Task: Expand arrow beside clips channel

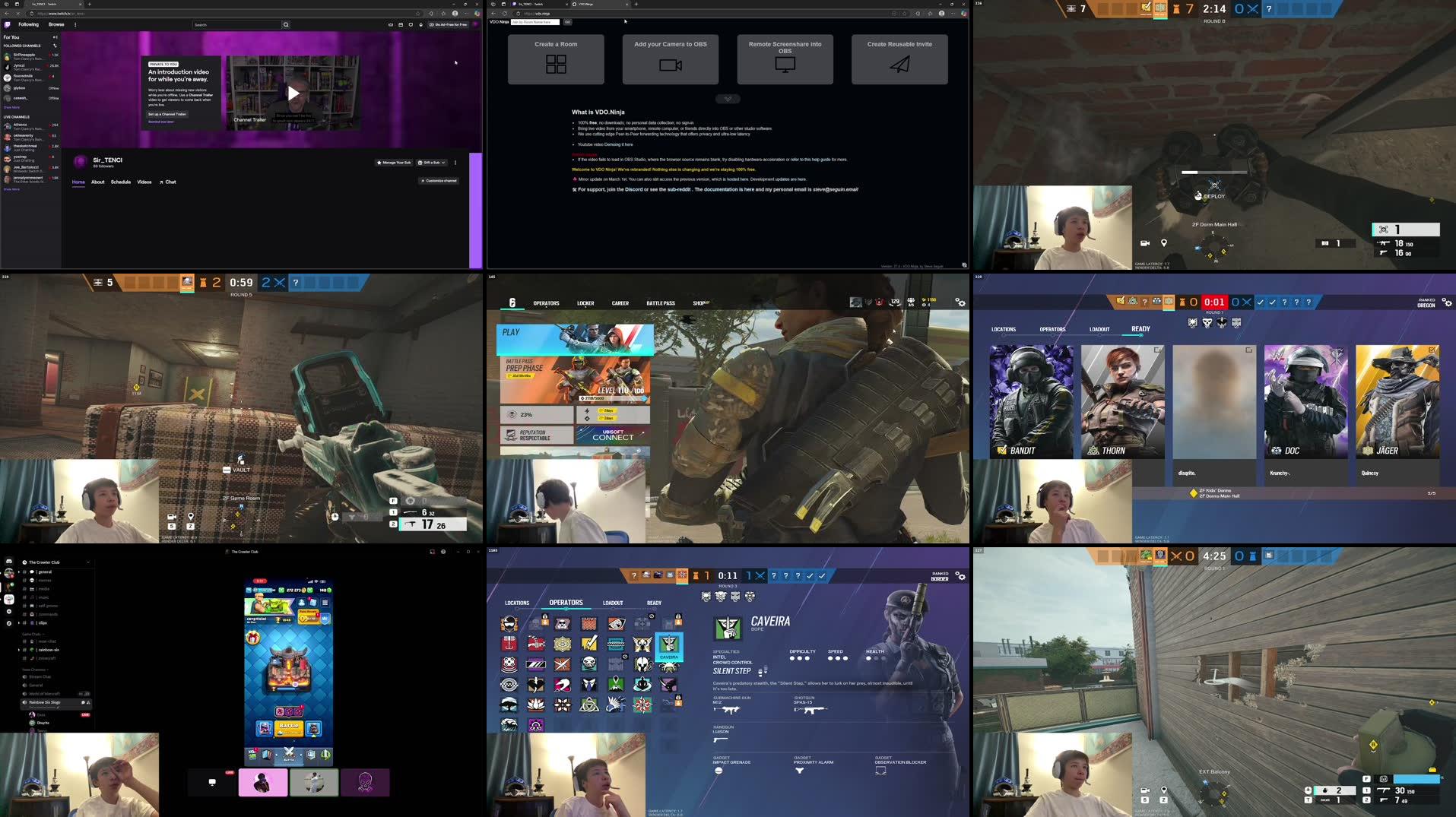Action: point(19,623)
